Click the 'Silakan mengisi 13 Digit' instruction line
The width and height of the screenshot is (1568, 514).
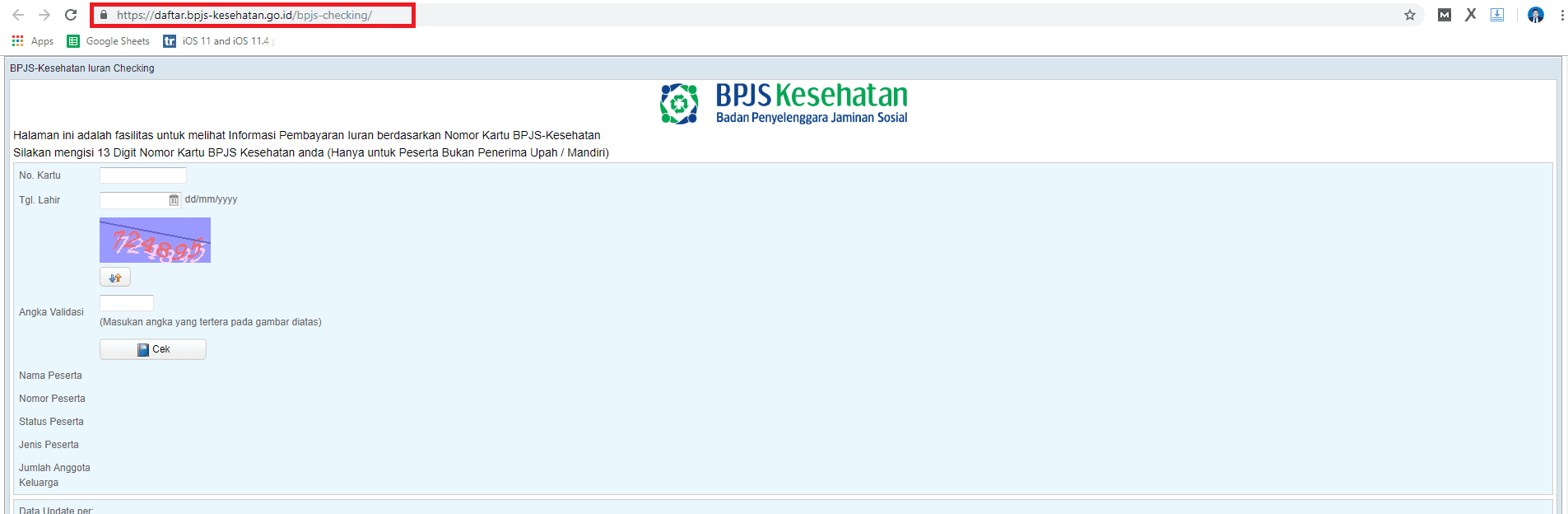point(311,152)
